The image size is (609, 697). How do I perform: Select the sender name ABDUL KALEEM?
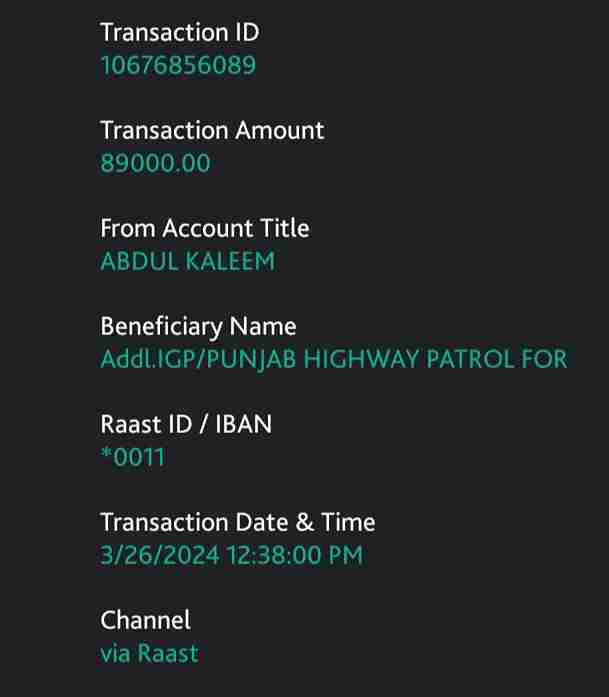[x=187, y=261]
